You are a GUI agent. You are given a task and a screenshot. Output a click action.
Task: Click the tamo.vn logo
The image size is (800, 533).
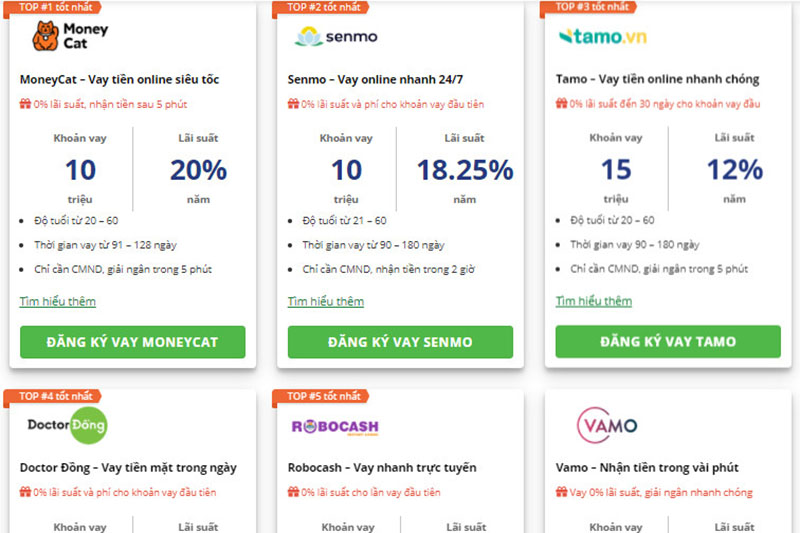603,36
